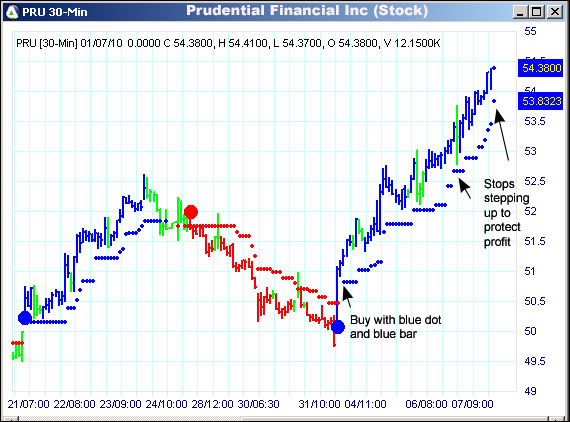Screen dimensions: 570x422
Task: Click the 53.5 price axis label
Action: click(535, 121)
